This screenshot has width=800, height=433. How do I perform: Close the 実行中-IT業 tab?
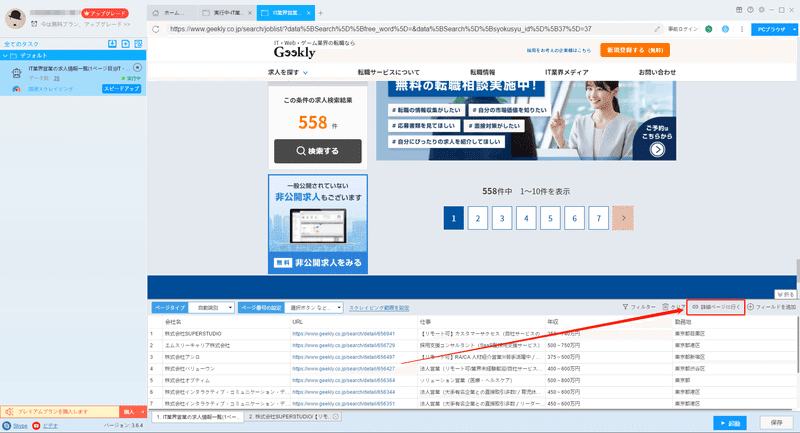(x=249, y=13)
